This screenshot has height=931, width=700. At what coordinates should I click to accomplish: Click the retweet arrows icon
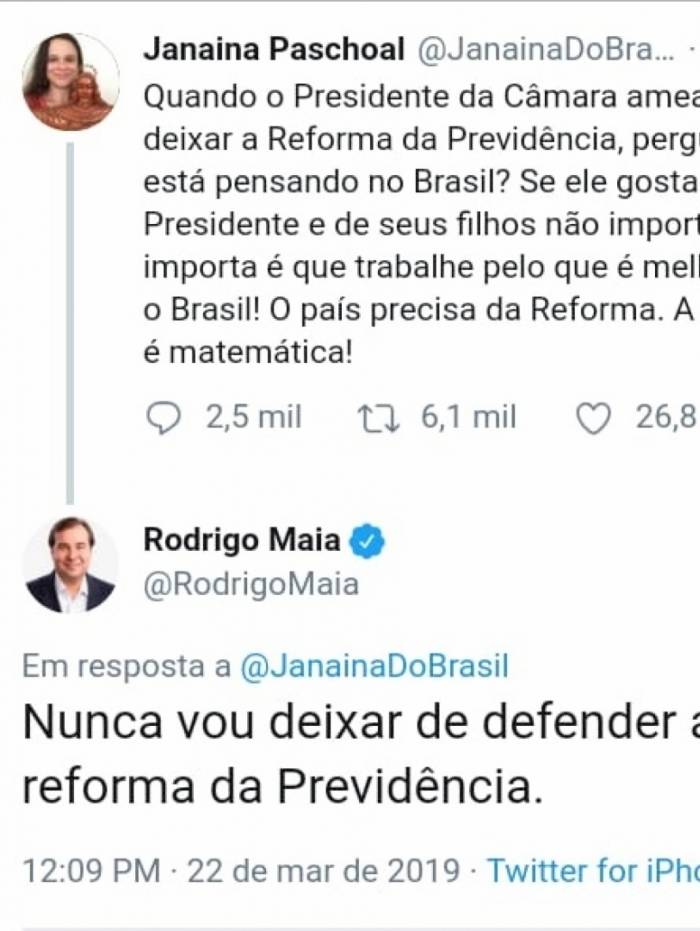pyautogui.click(x=379, y=418)
